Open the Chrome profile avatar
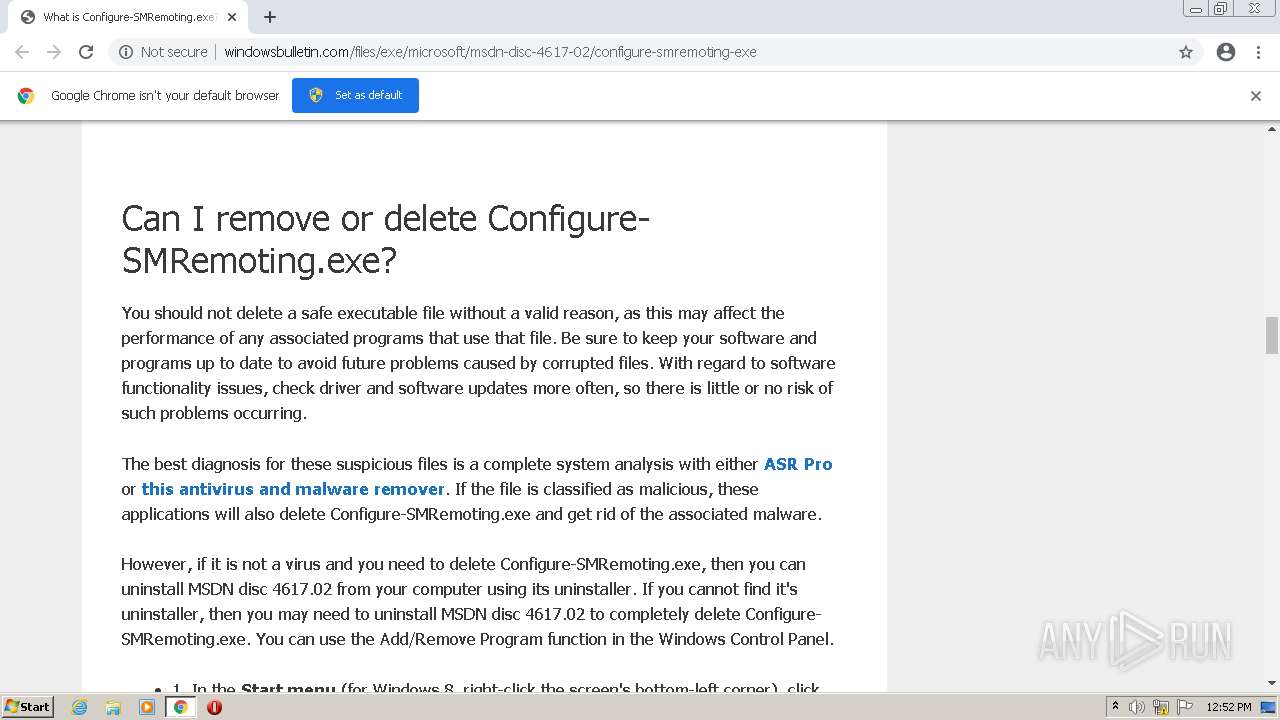The width and height of the screenshot is (1280, 720). pos(1226,52)
